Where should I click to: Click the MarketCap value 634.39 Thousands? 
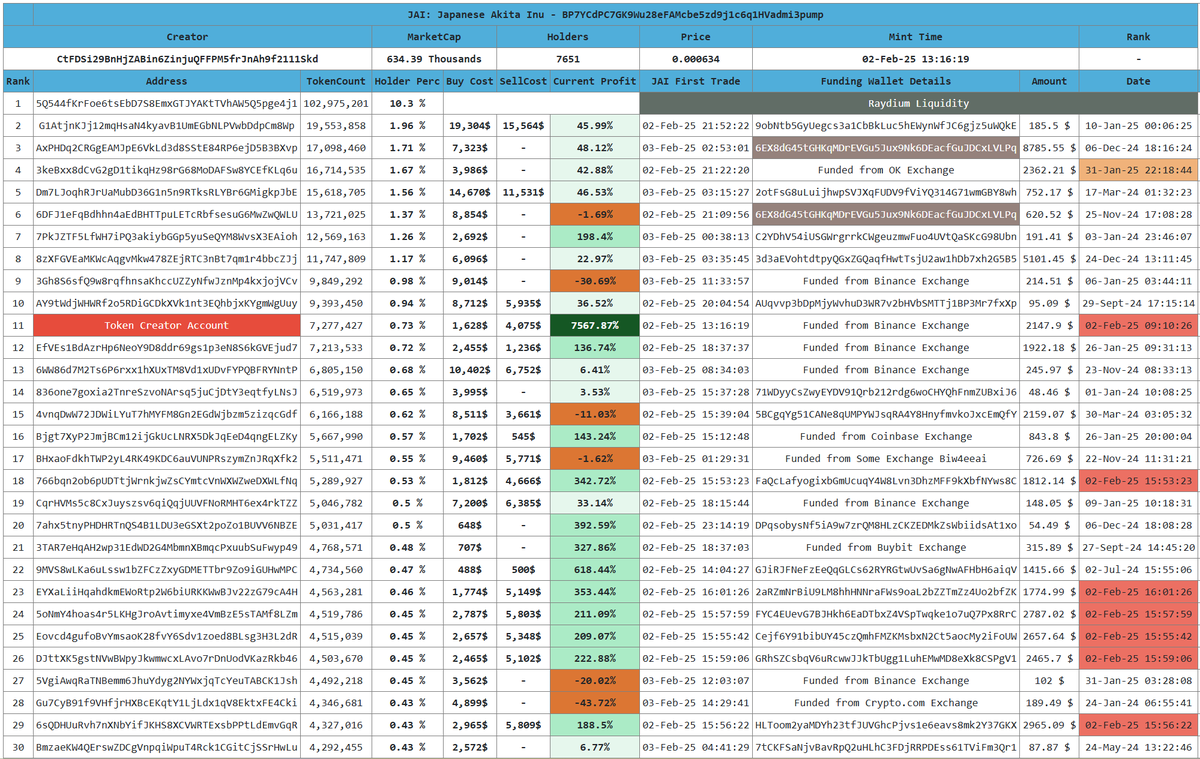(x=433, y=58)
